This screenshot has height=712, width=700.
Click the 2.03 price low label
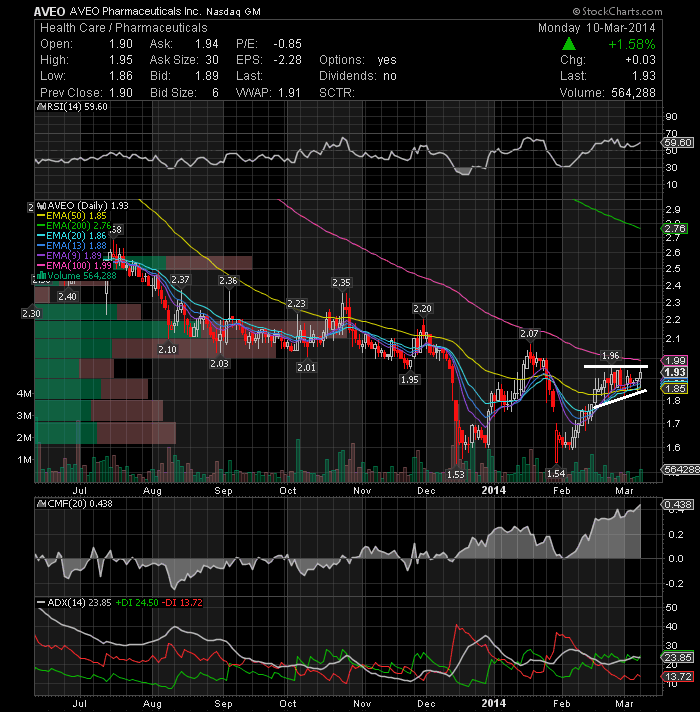[219, 364]
